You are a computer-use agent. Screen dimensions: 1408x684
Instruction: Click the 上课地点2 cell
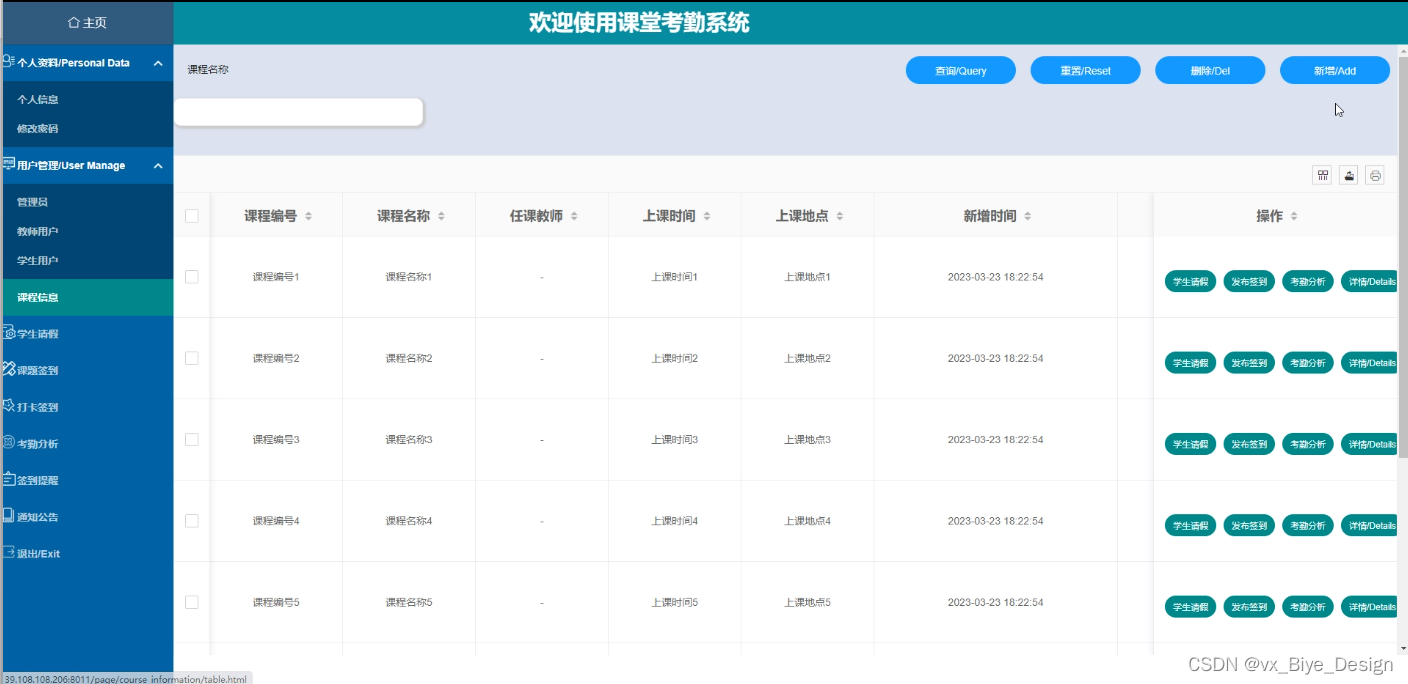tap(807, 358)
